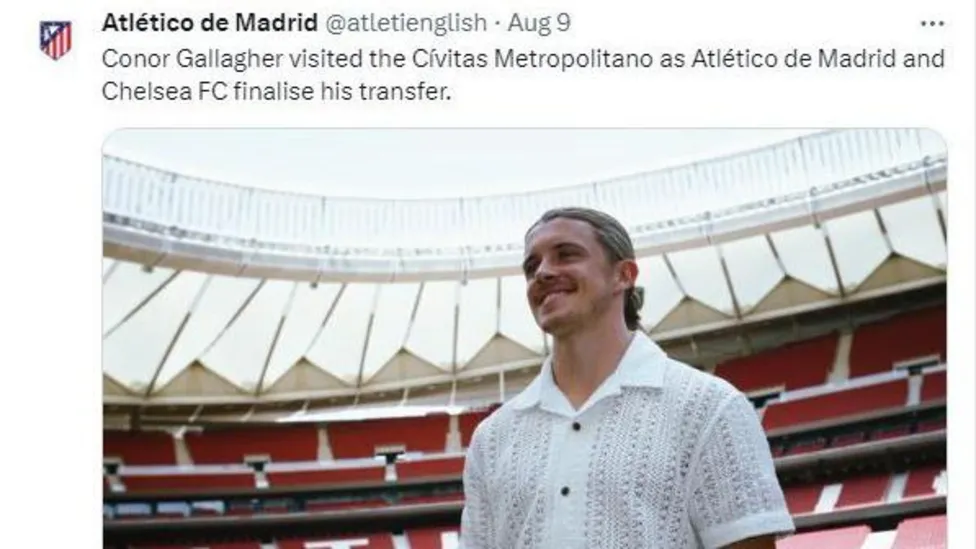Click the words 'Atlético de Madrid and' in tweet body
This screenshot has width=976, height=549.
tap(818, 59)
